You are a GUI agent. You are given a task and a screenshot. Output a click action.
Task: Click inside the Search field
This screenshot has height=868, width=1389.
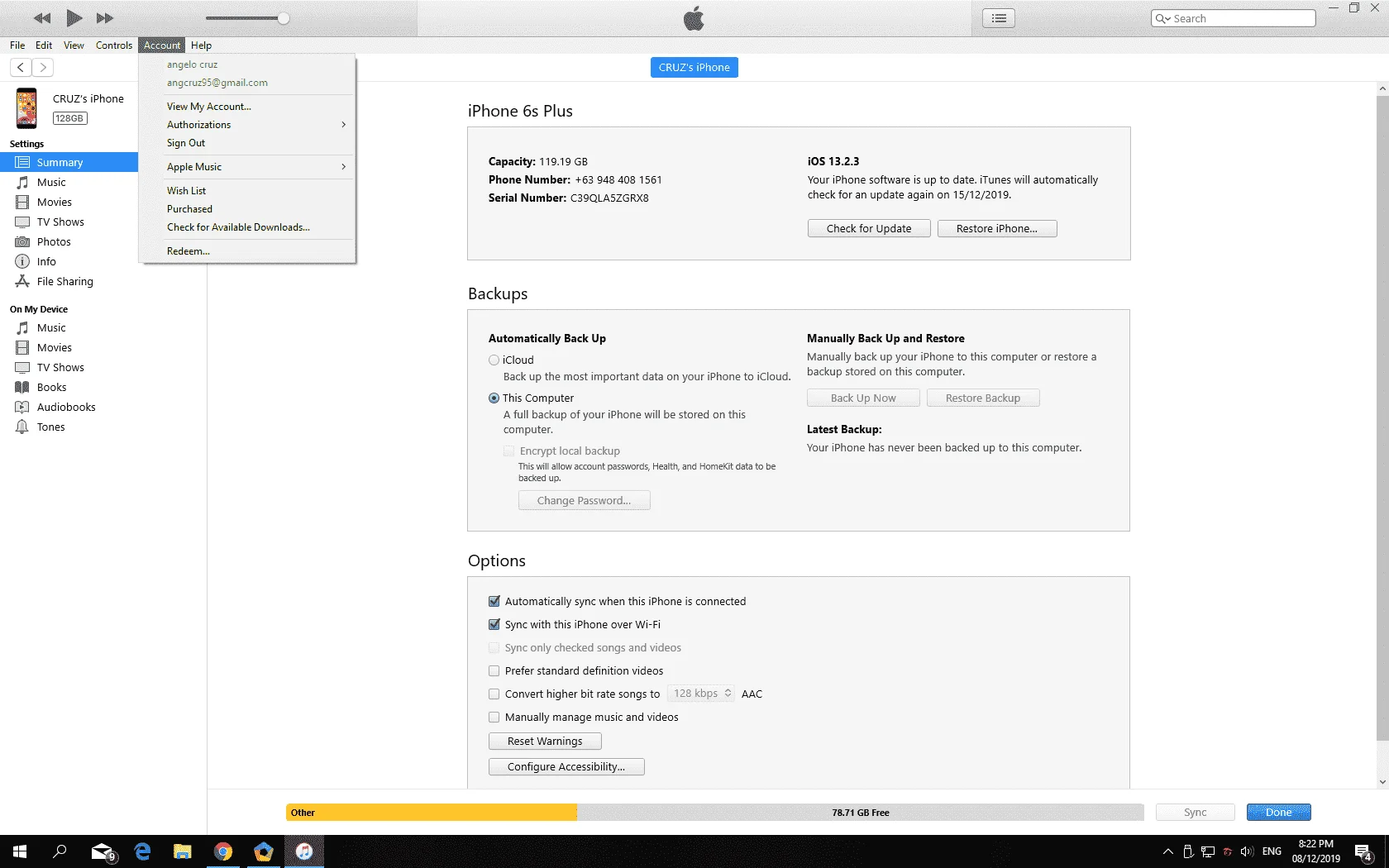[1234, 18]
